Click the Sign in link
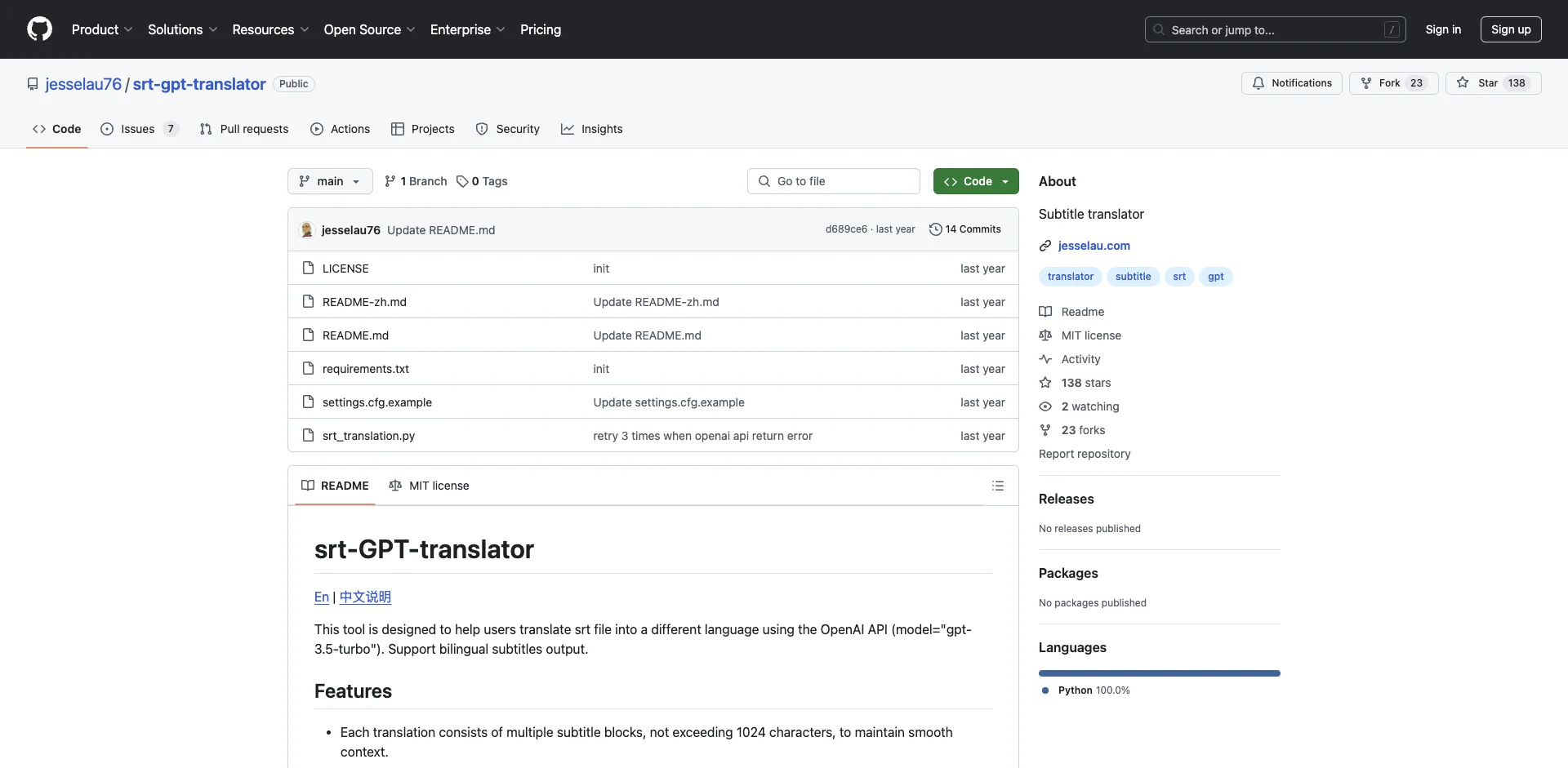The width and height of the screenshot is (1568, 768). click(x=1443, y=29)
